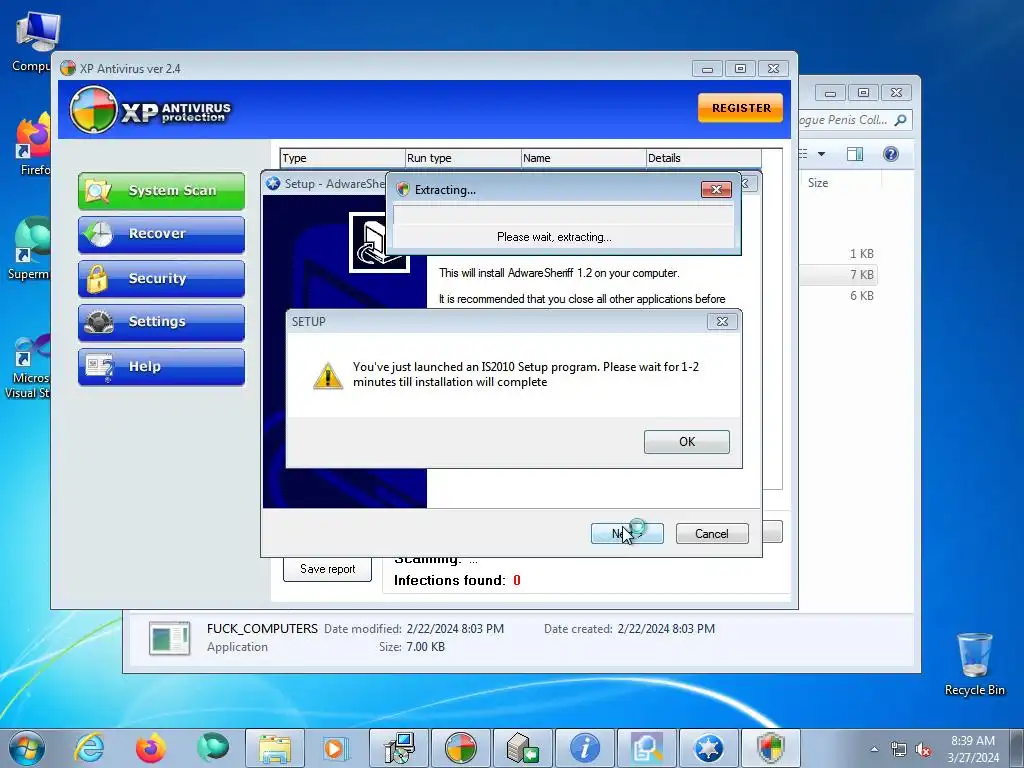Open the Firefox desktop shortcut
This screenshot has height=768, width=1024.
34,144
